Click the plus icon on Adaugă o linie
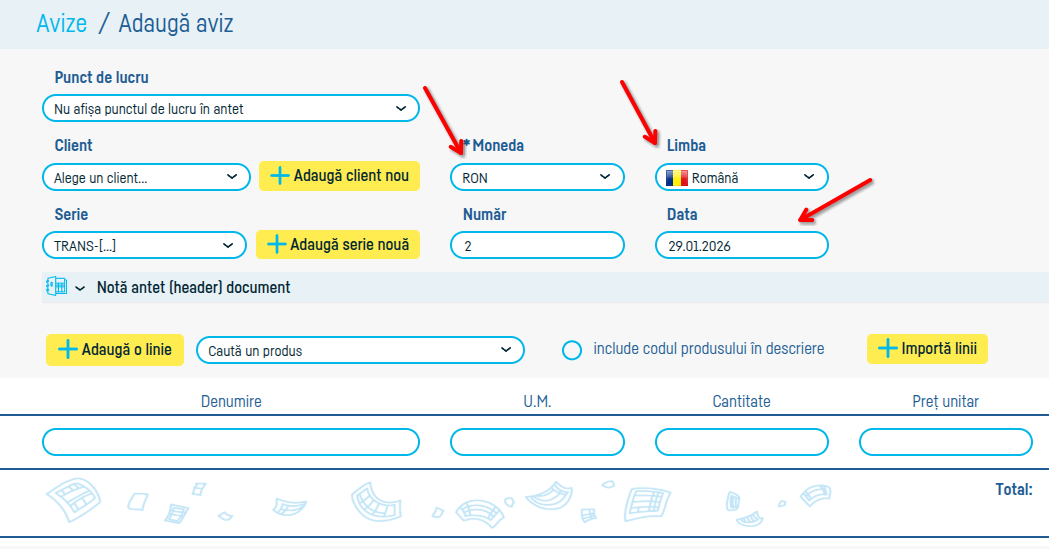 click(x=68, y=349)
